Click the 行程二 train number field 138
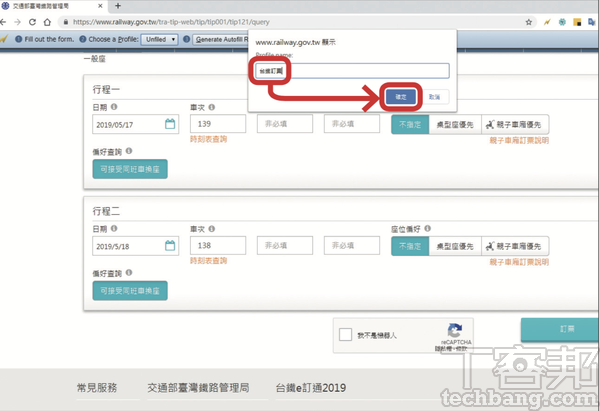Image resolution: width=600 pixels, height=411 pixels. [x=218, y=245]
